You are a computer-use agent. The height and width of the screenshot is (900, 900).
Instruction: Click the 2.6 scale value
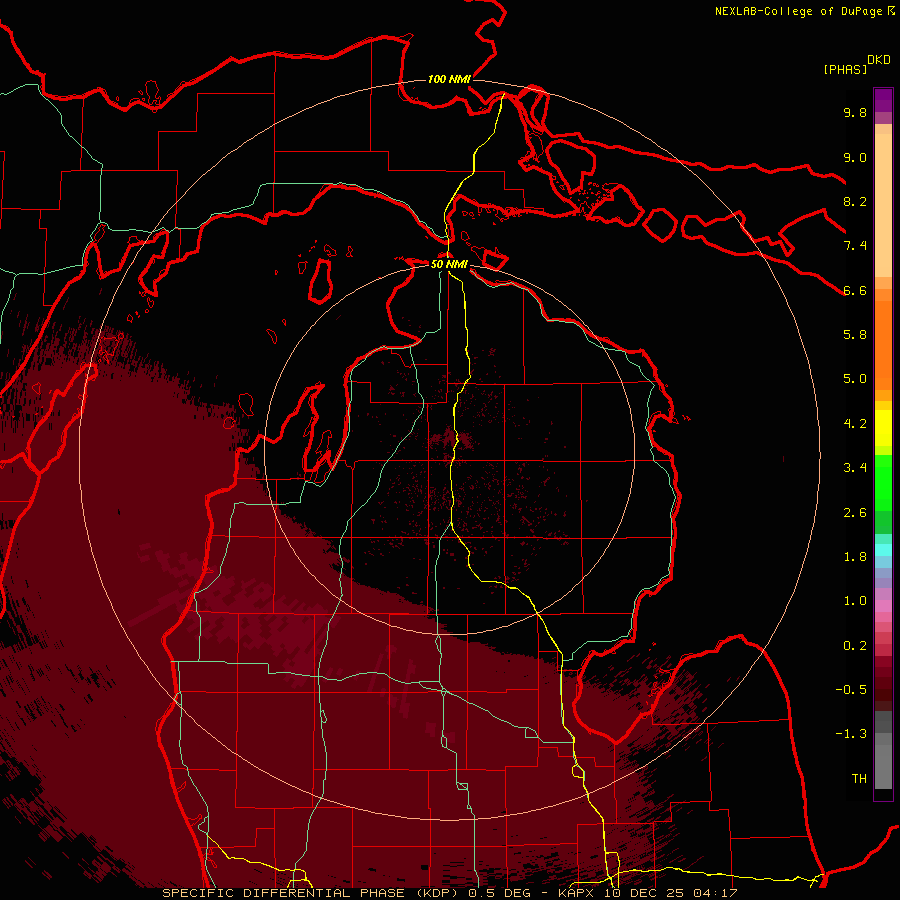pos(855,513)
